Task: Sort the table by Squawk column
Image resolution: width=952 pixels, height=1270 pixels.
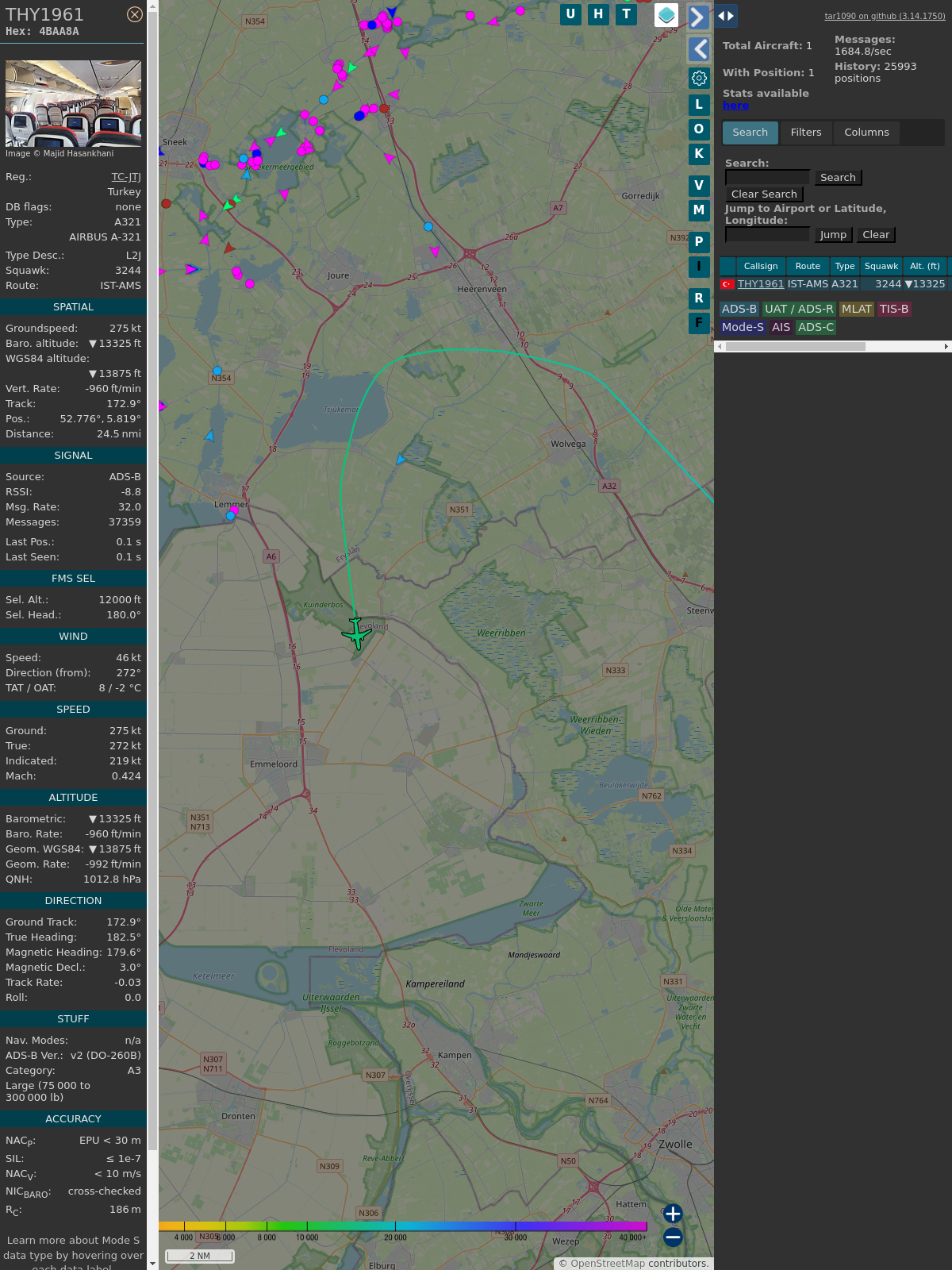Action: tap(881, 266)
